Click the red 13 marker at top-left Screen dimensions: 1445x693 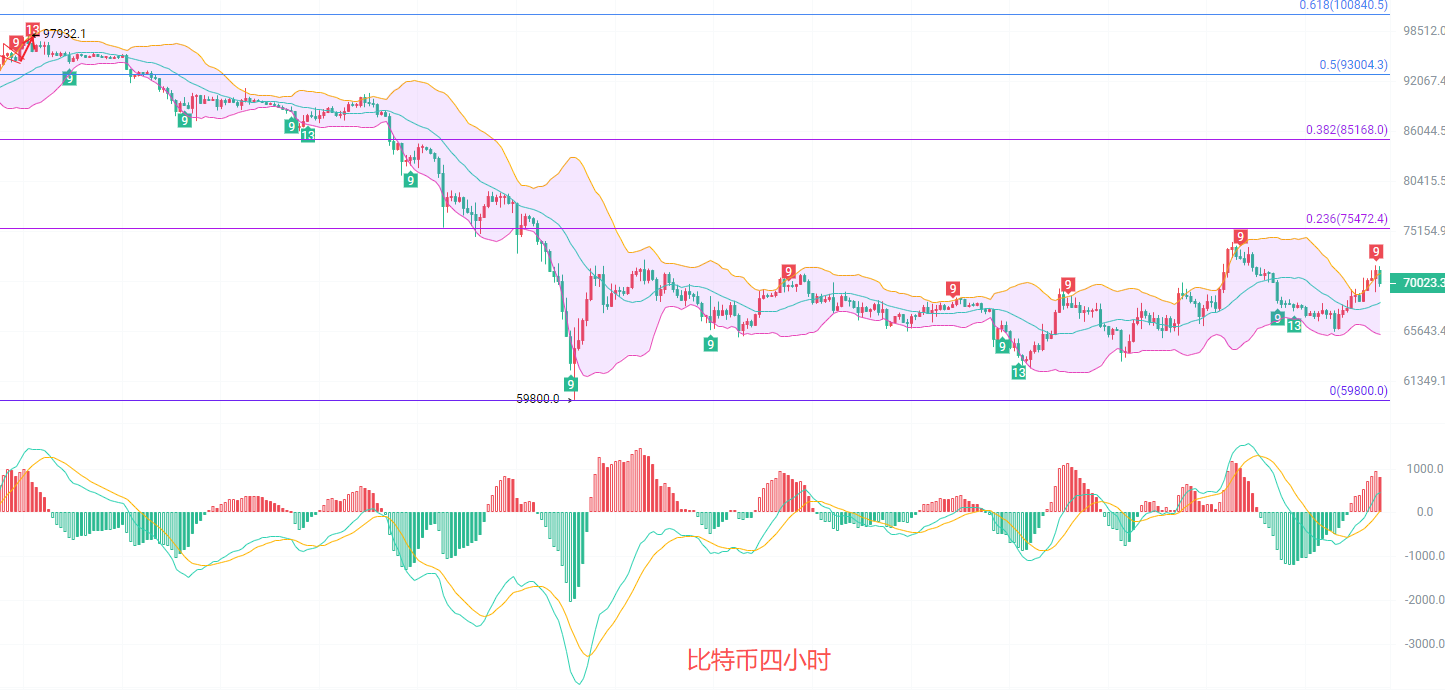32,29
